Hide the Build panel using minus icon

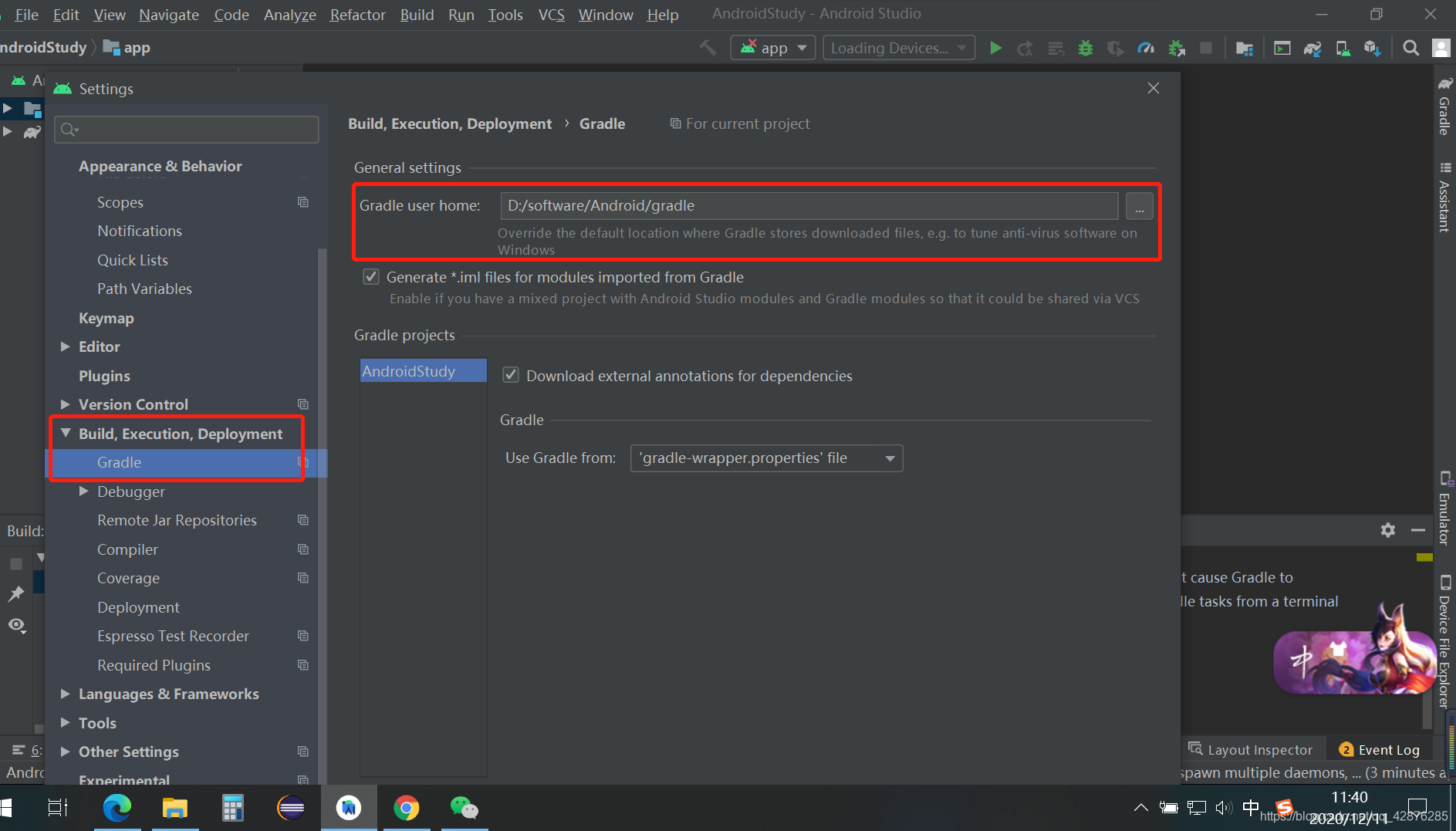tap(1418, 530)
